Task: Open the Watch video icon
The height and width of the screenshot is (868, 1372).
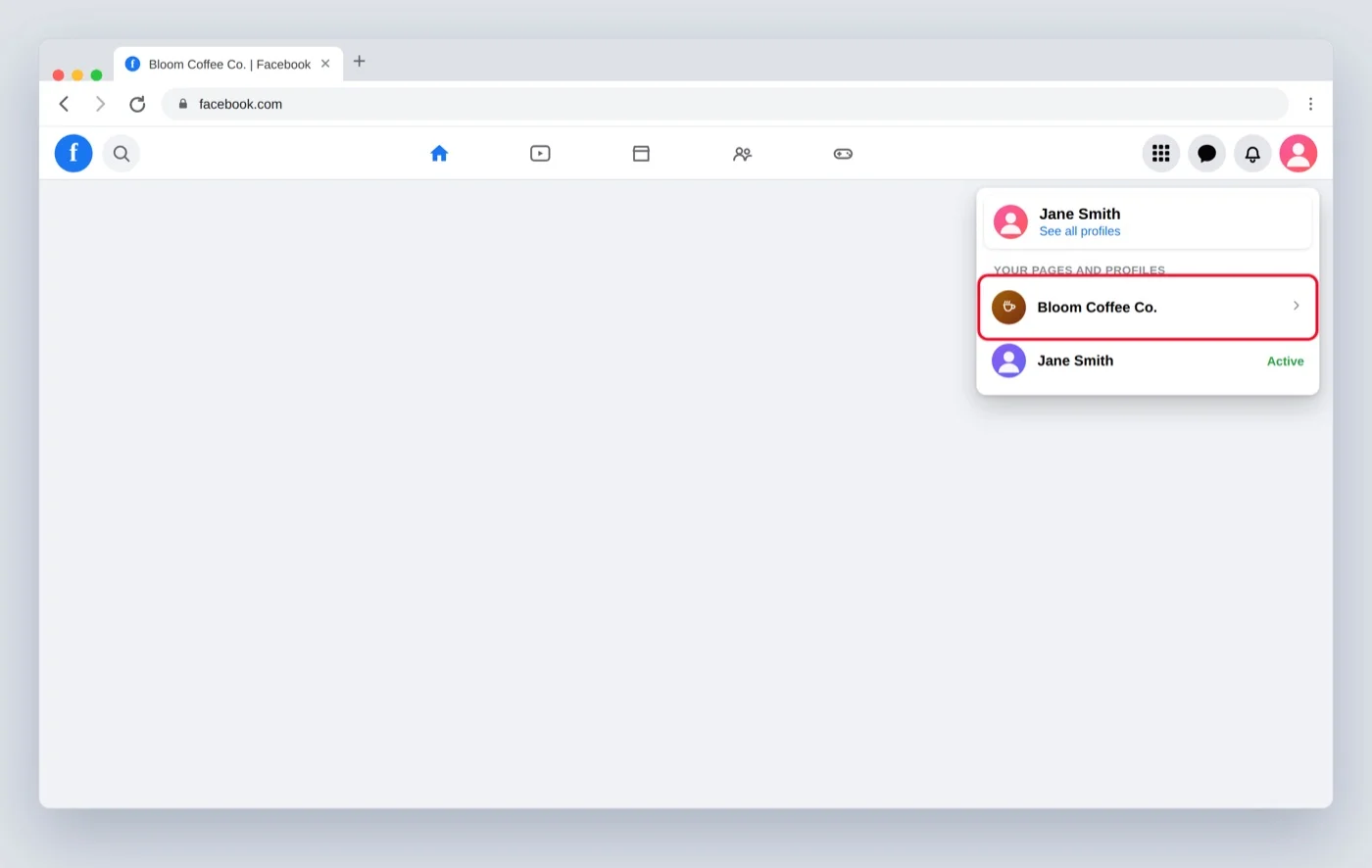Action: click(540, 153)
